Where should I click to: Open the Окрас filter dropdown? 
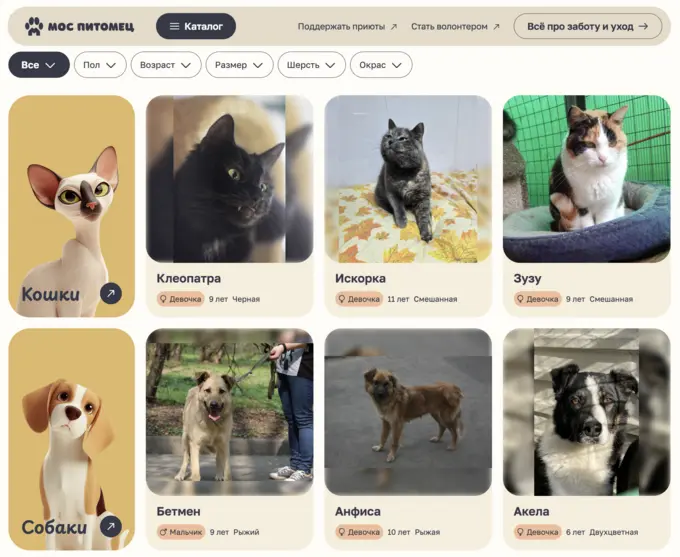[381, 65]
